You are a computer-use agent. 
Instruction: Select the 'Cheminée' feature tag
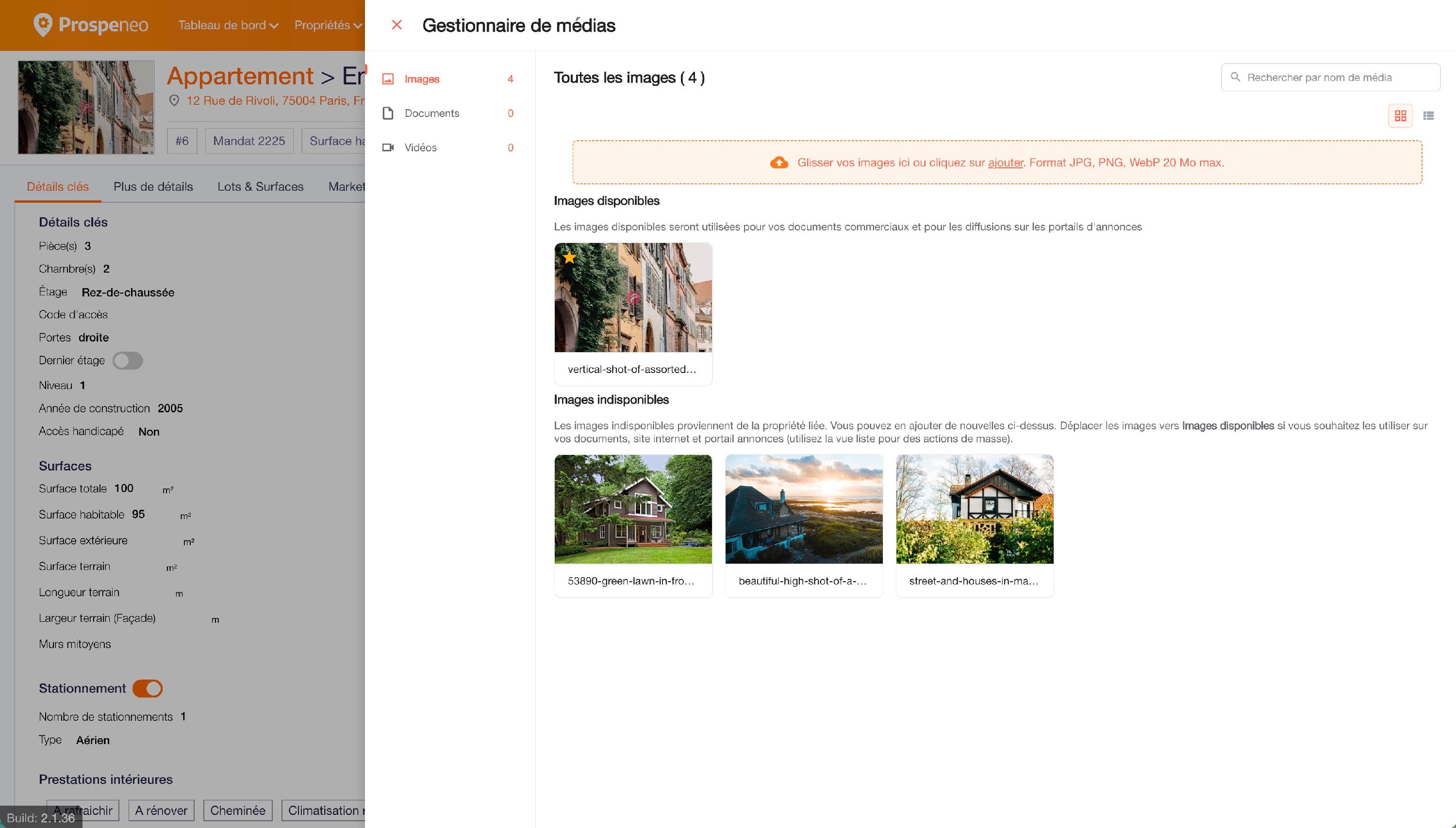coord(238,811)
